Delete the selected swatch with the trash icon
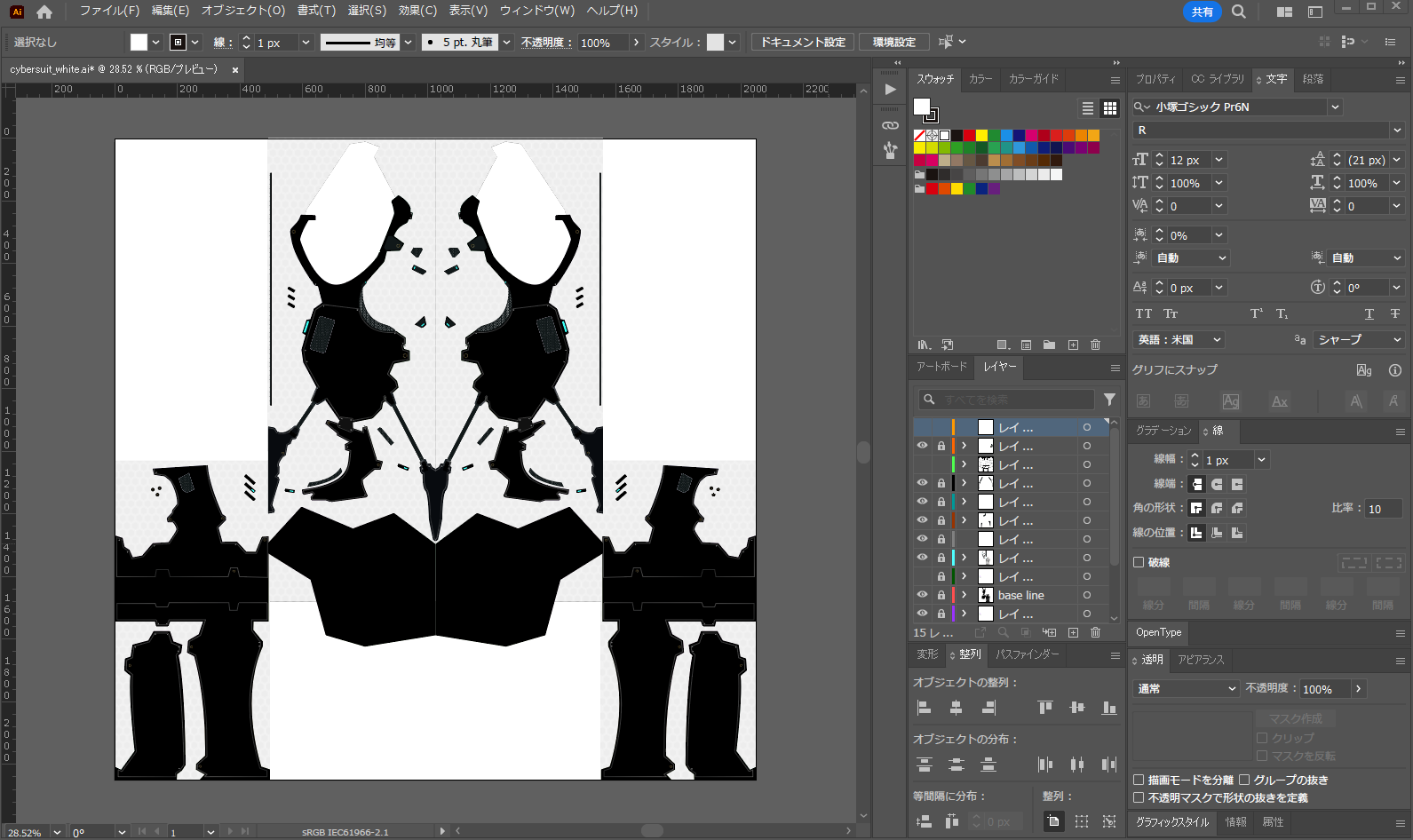This screenshot has height=840, width=1413. 1095,345
